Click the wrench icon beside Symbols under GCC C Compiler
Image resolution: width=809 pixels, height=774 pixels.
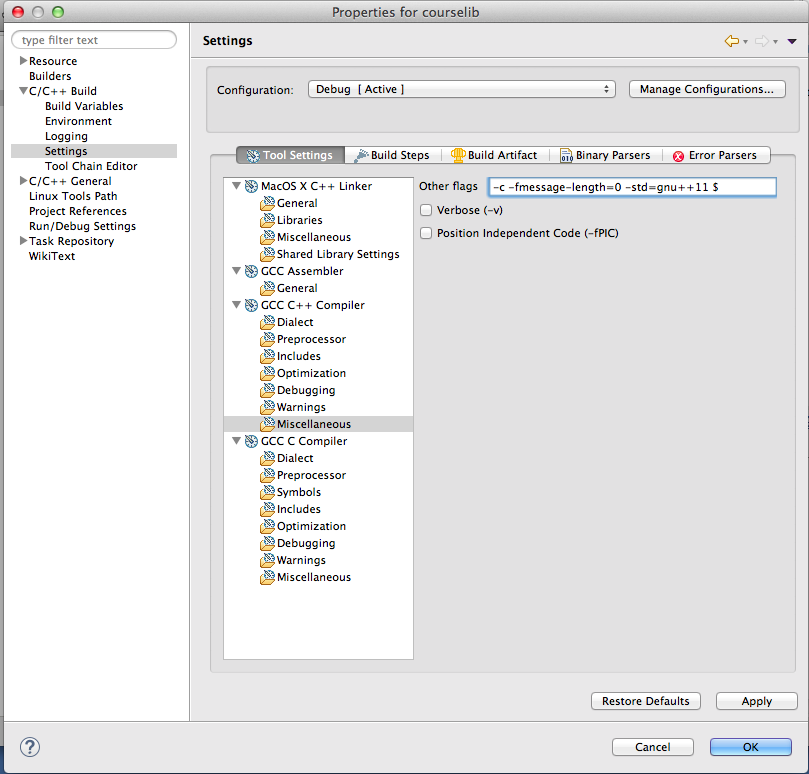point(268,492)
